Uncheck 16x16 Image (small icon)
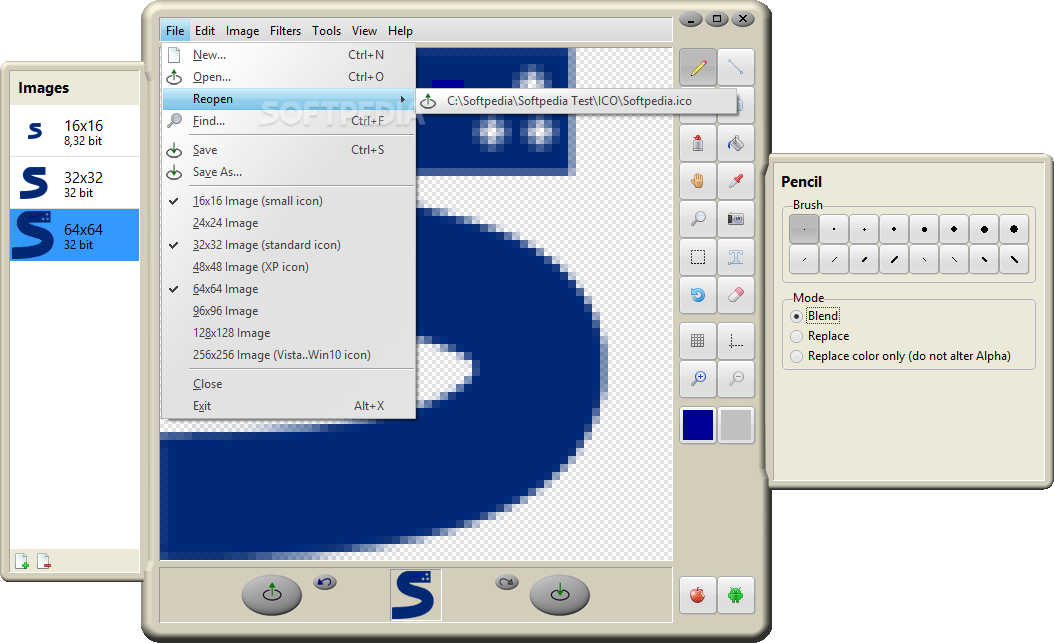The height and width of the screenshot is (643, 1054). (x=288, y=201)
